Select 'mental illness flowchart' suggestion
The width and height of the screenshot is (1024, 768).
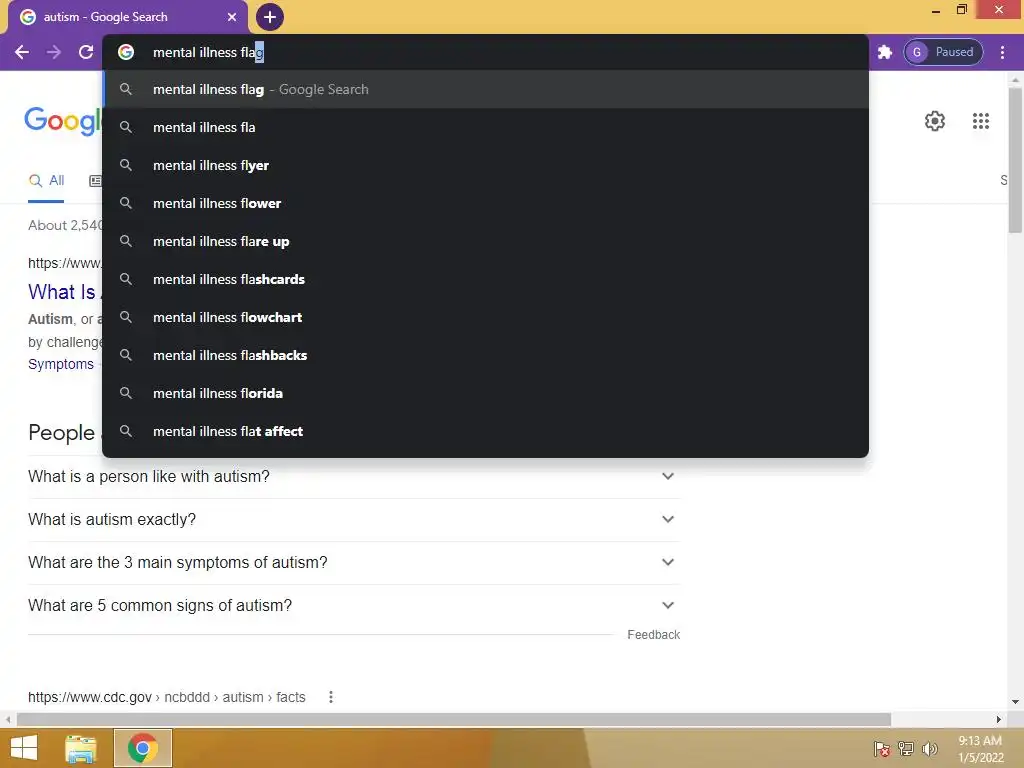point(486,317)
